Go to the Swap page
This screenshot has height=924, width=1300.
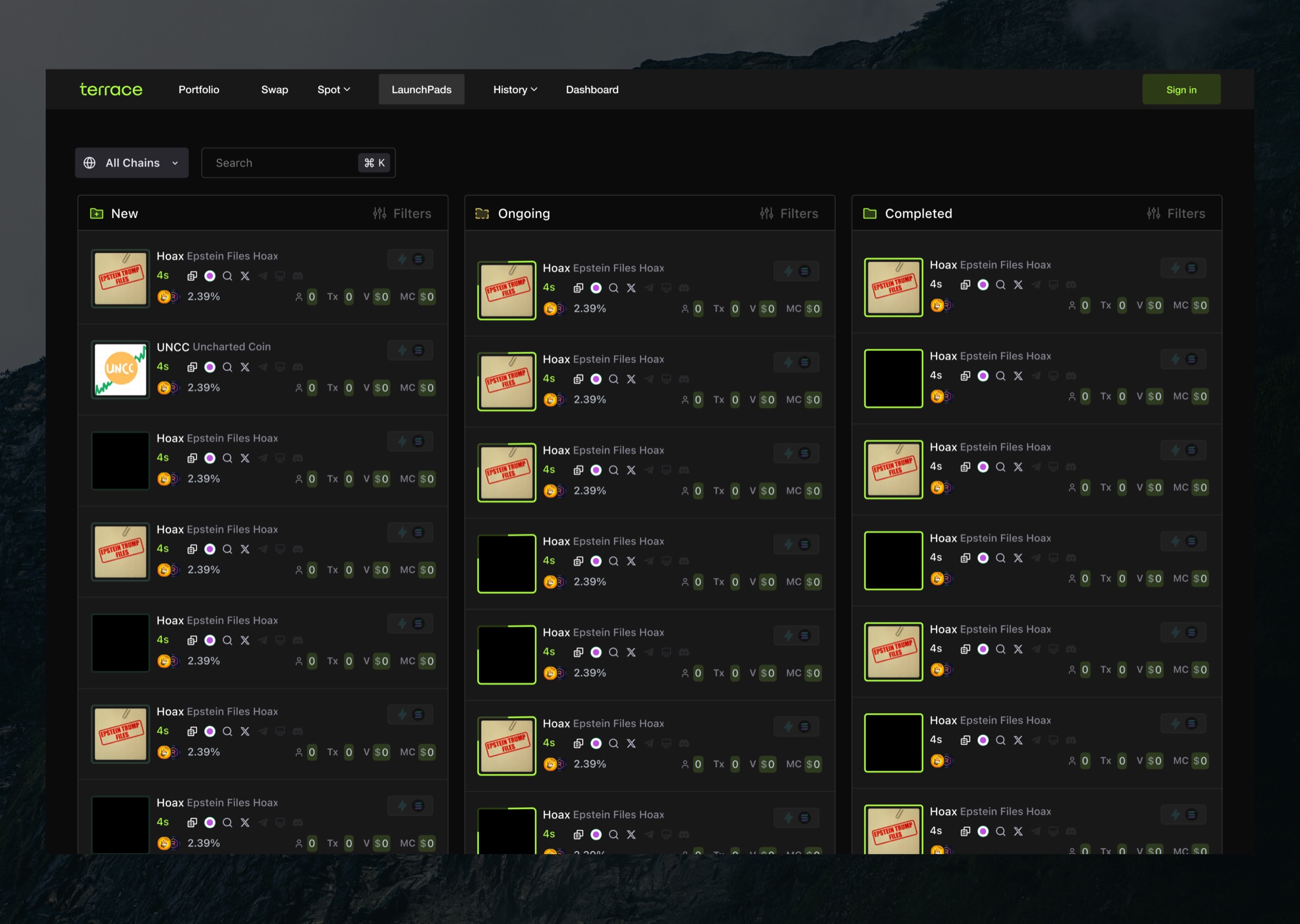click(x=274, y=89)
